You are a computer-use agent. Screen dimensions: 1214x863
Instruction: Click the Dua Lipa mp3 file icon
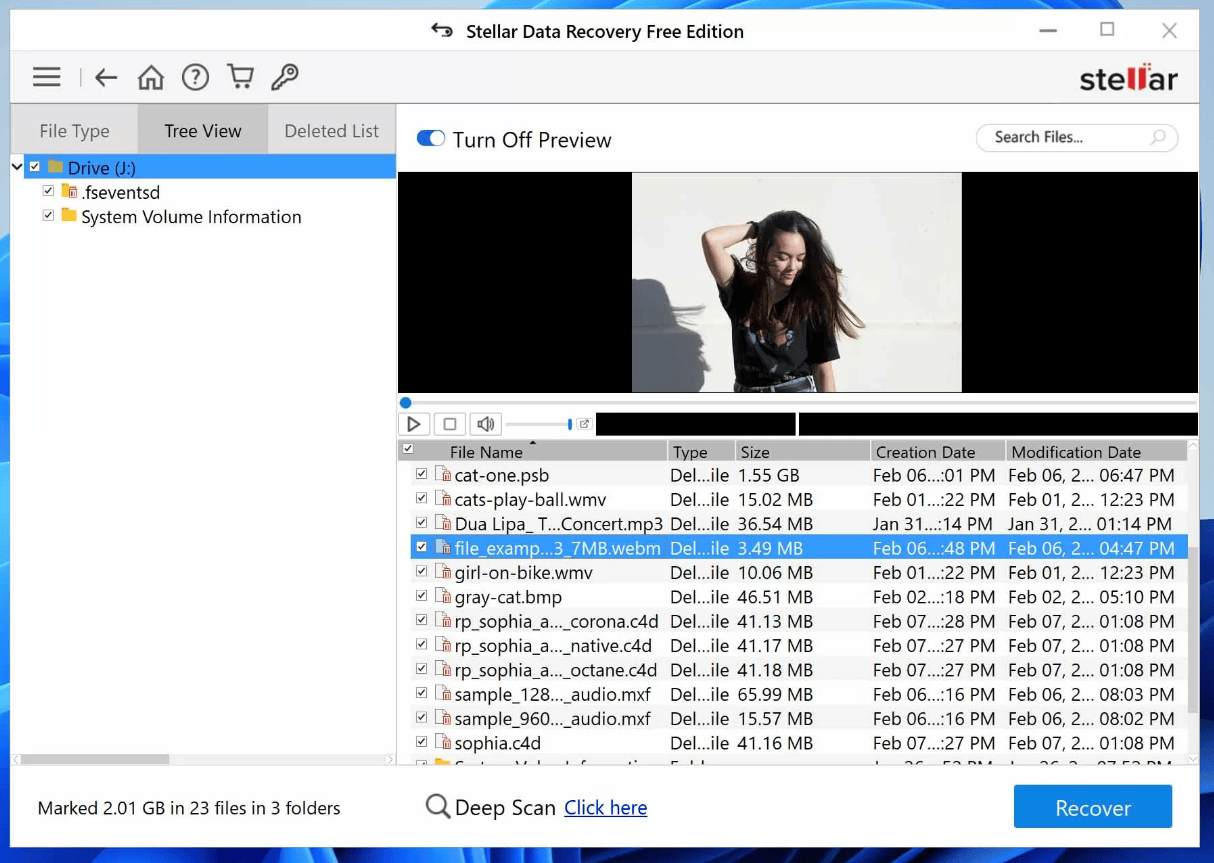(x=443, y=523)
